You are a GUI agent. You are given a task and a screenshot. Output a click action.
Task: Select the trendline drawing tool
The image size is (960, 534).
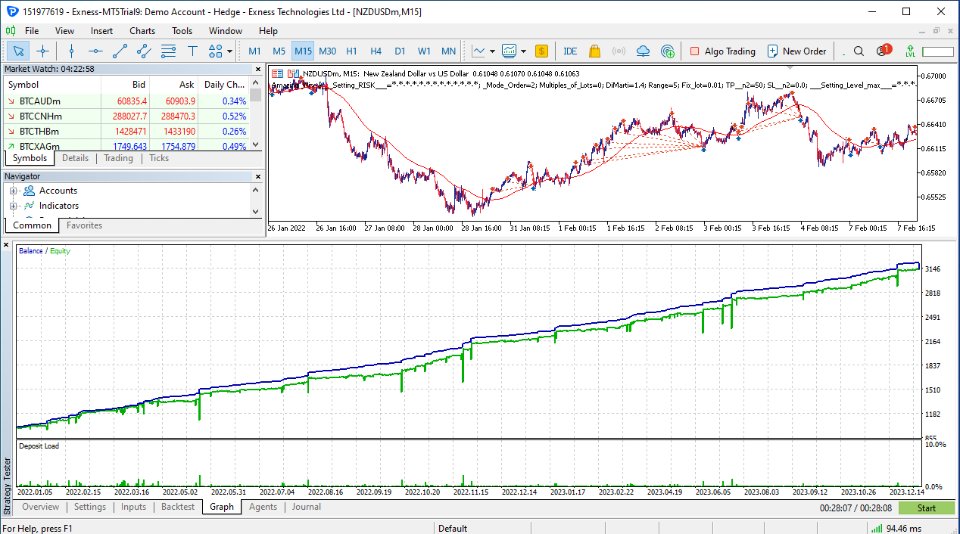pos(119,51)
